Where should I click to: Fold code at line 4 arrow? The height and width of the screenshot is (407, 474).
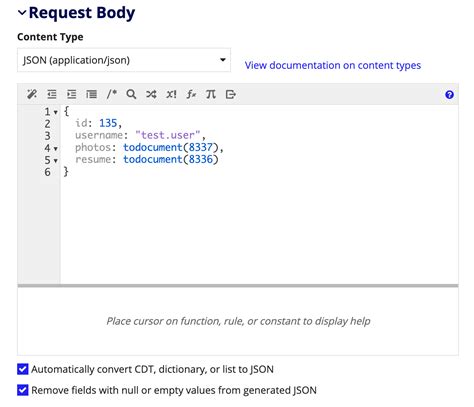[56, 149]
